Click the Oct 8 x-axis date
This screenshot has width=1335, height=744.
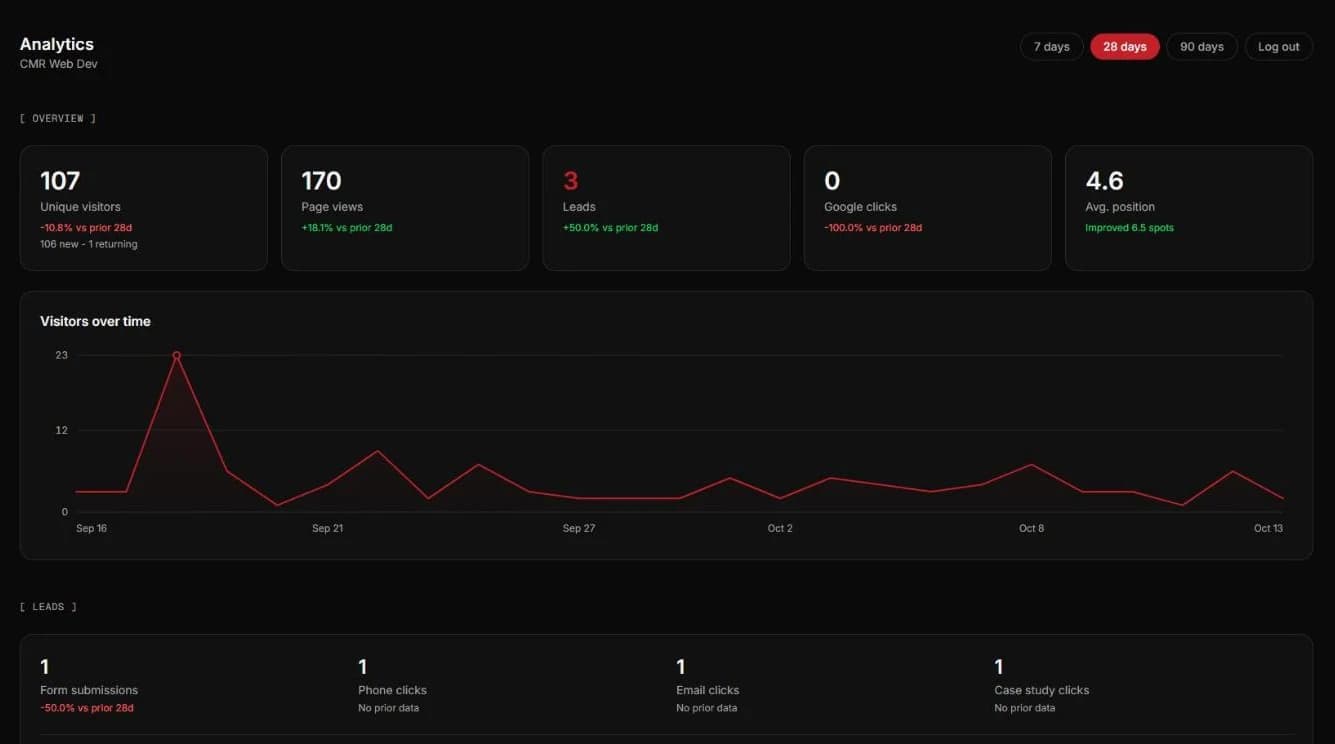pos(1031,528)
